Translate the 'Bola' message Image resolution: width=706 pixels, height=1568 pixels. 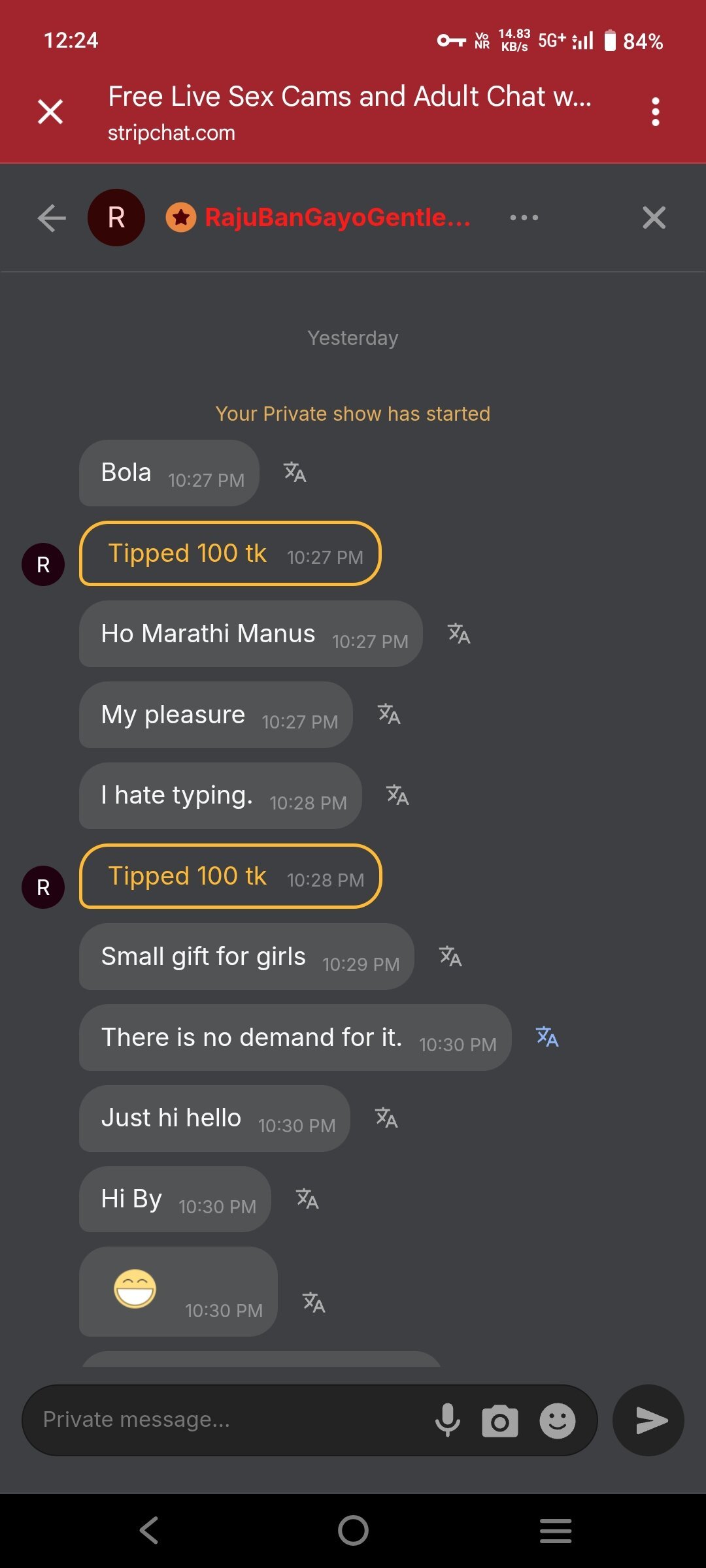click(x=295, y=472)
